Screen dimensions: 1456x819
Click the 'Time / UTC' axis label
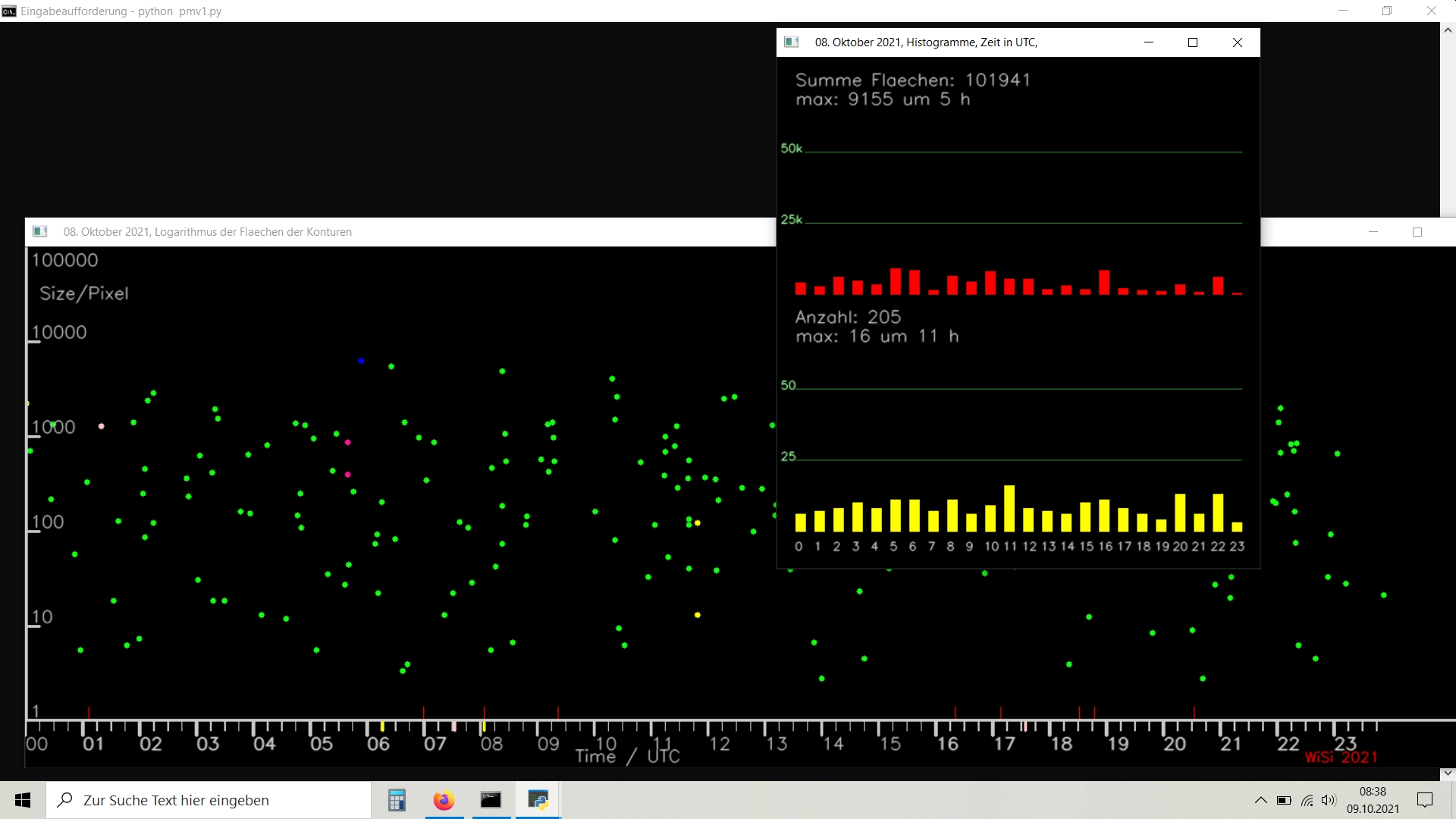pos(628,756)
